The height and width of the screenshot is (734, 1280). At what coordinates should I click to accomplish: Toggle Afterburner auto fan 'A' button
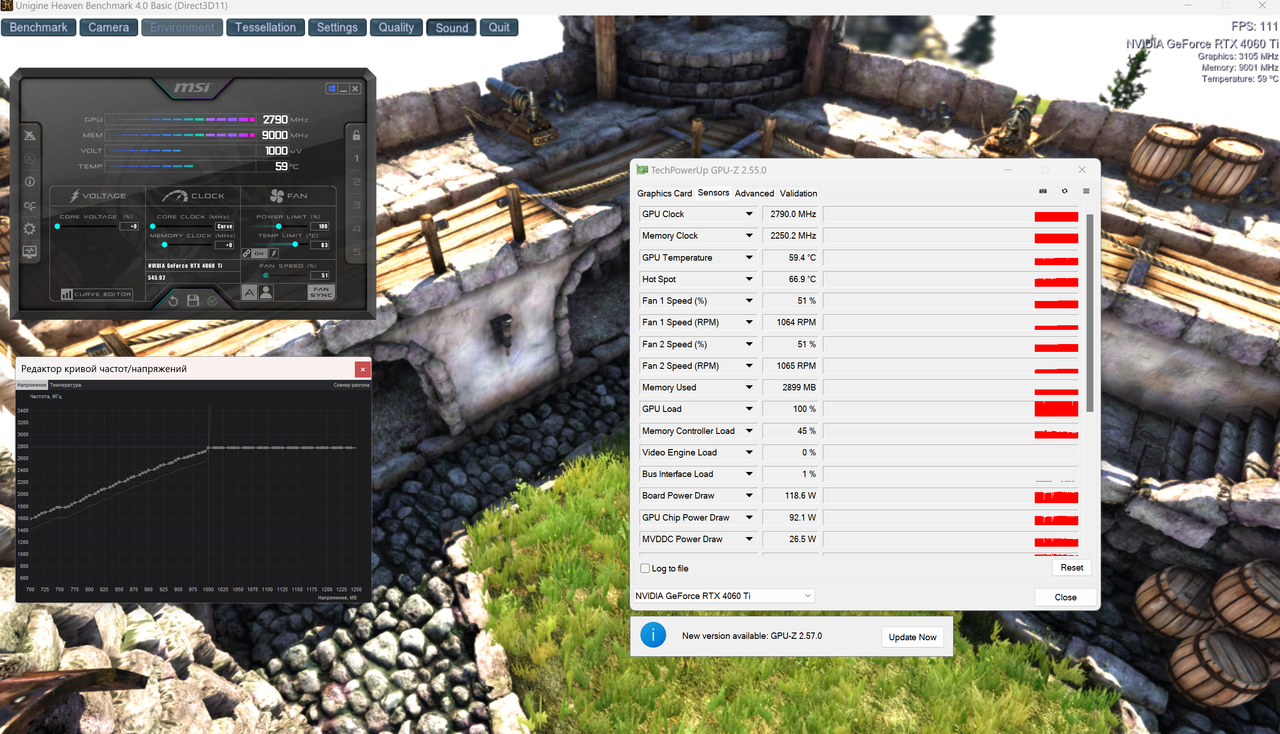point(250,292)
